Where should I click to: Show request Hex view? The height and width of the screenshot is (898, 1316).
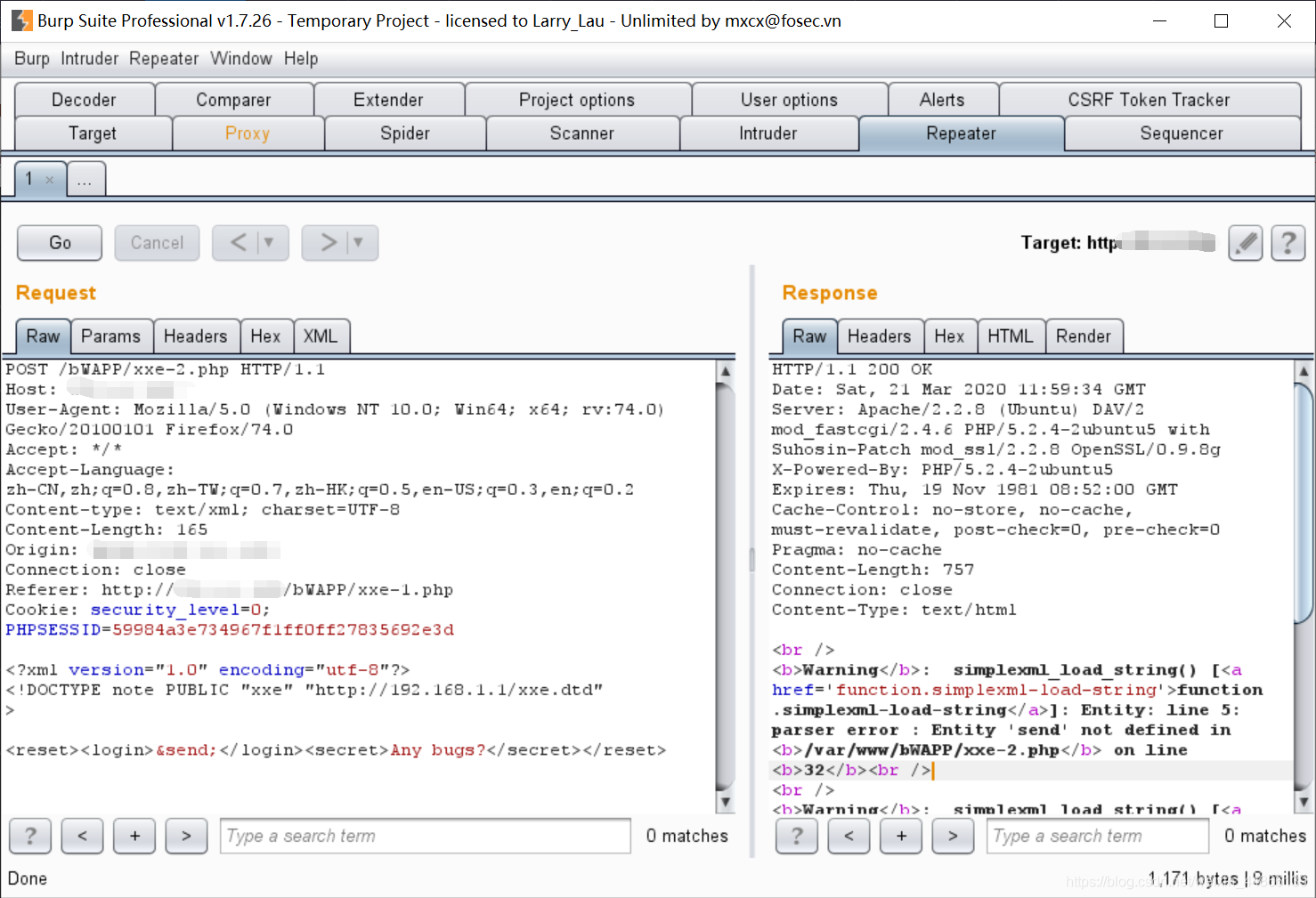click(x=265, y=336)
